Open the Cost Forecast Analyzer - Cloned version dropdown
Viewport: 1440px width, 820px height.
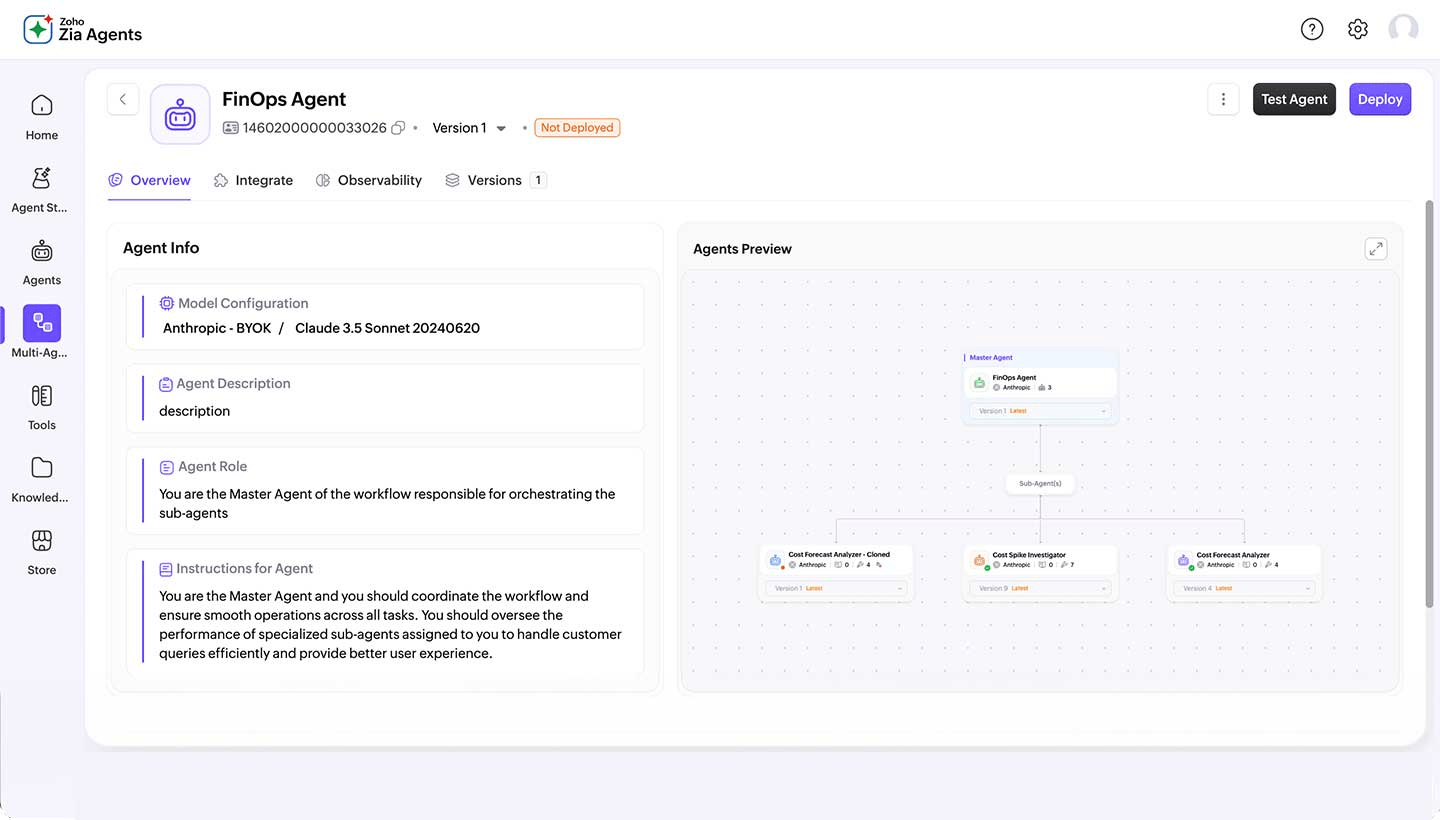point(836,588)
